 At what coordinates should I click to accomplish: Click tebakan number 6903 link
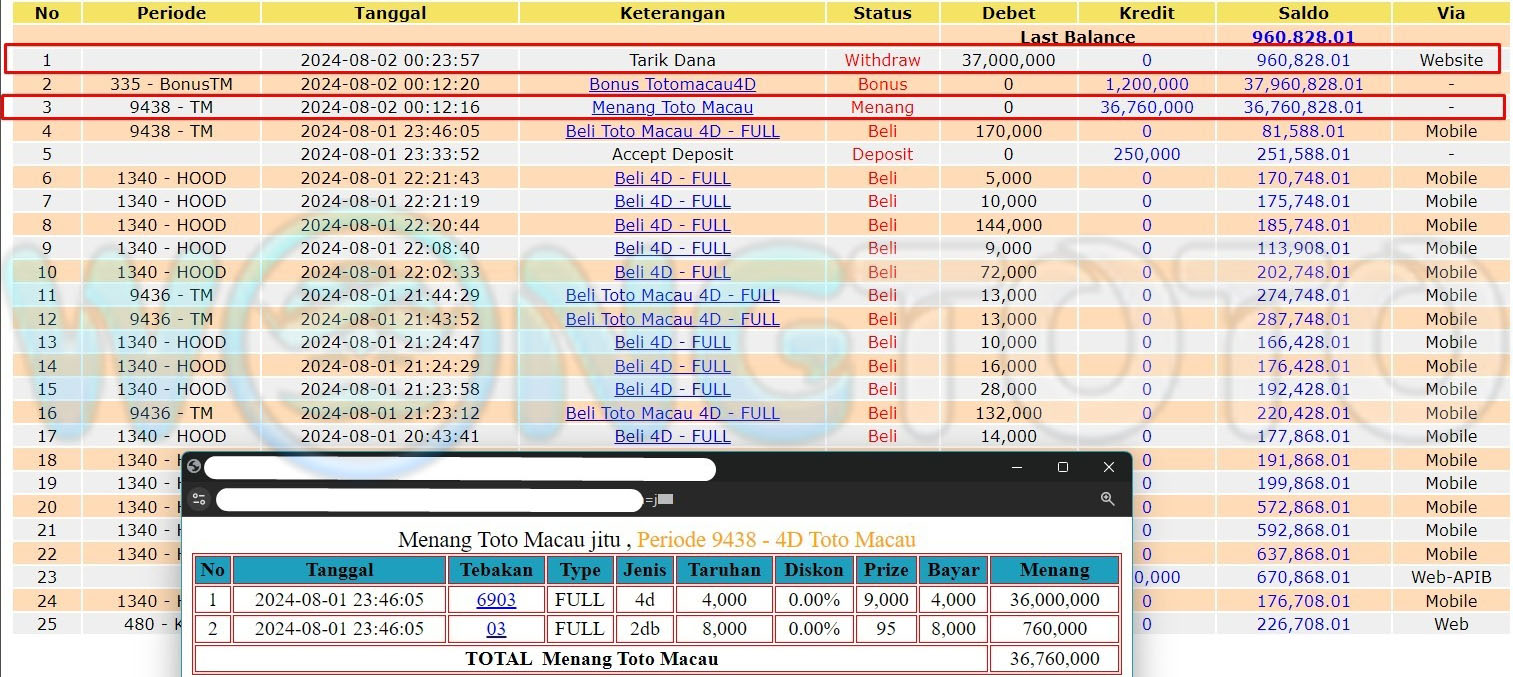(x=496, y=600)
